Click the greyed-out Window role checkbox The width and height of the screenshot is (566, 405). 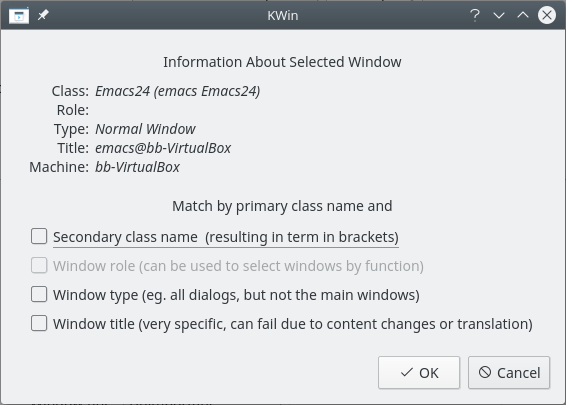(39, 265)
